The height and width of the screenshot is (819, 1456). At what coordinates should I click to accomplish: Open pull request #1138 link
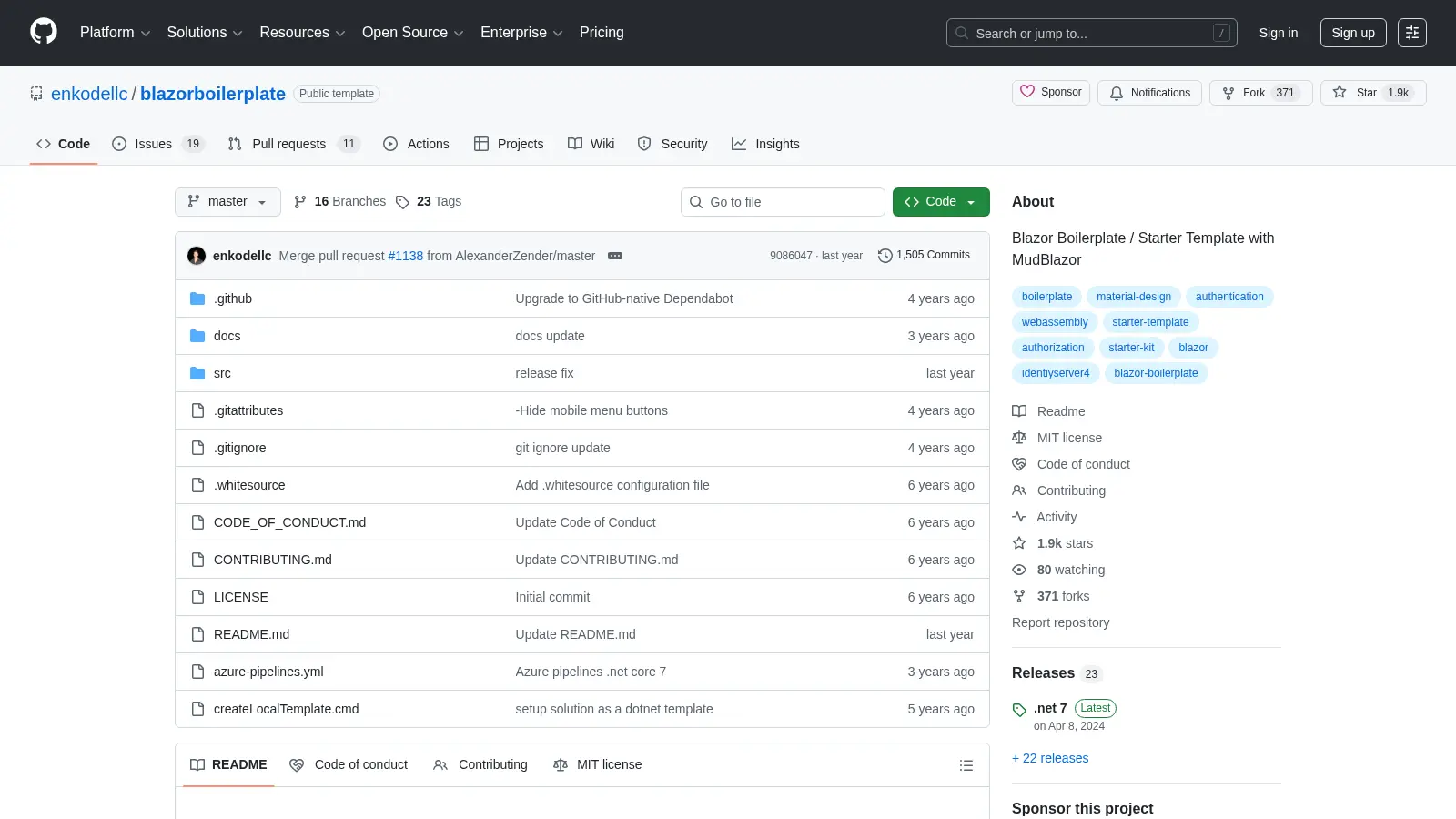[406, 256]
